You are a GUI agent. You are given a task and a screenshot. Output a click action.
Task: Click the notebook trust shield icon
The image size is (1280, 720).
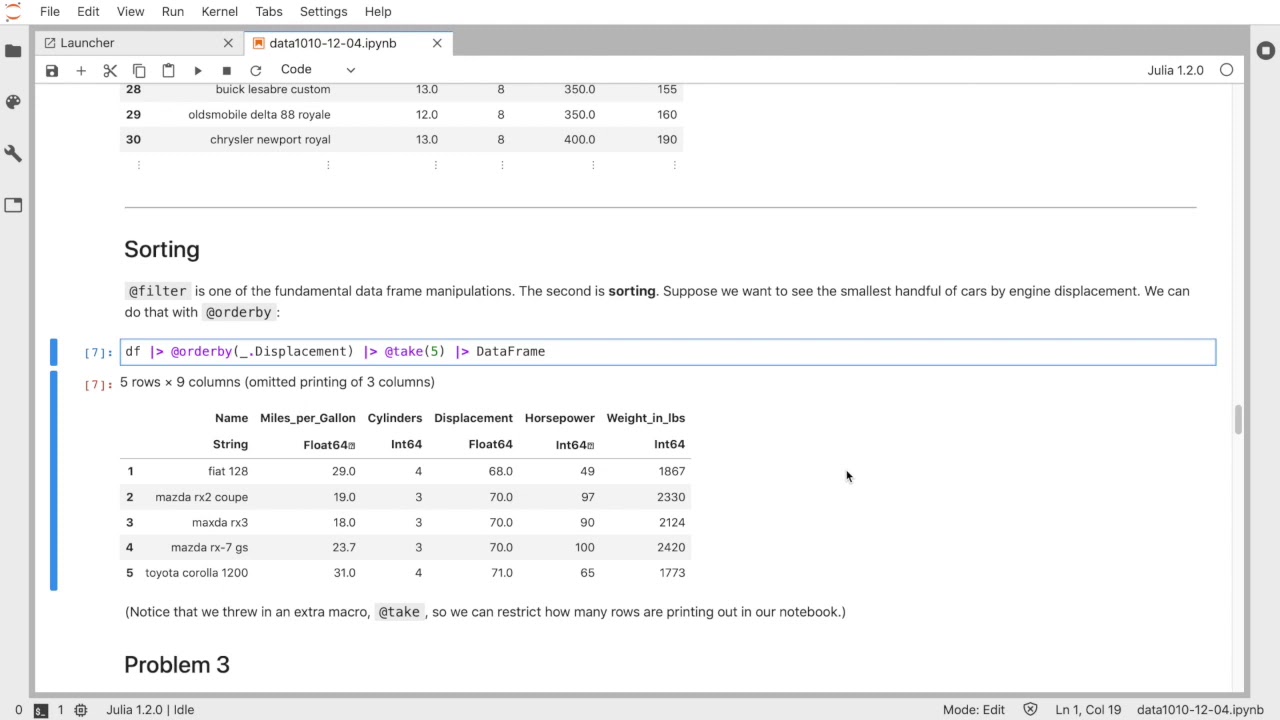tap(1030, 710)
